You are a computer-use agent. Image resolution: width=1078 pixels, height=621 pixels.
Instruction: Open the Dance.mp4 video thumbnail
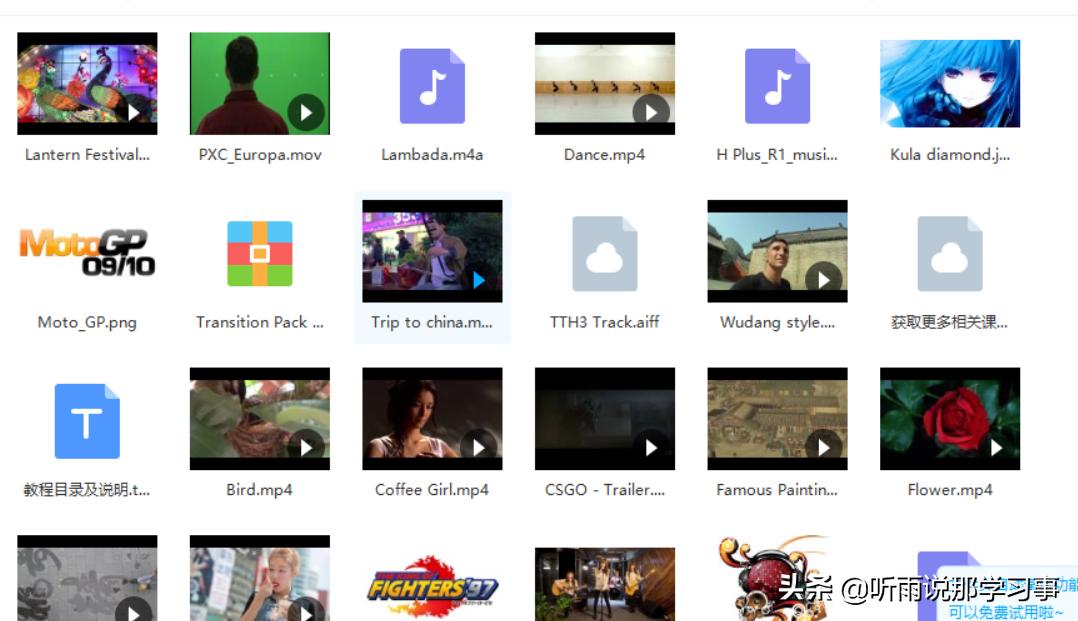pos(605,83)
